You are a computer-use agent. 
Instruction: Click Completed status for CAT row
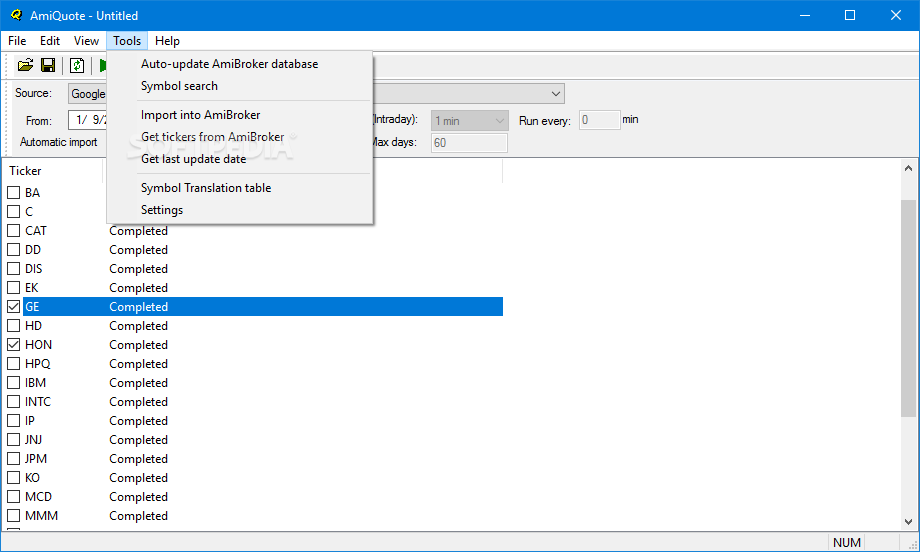tap(138, 231)
